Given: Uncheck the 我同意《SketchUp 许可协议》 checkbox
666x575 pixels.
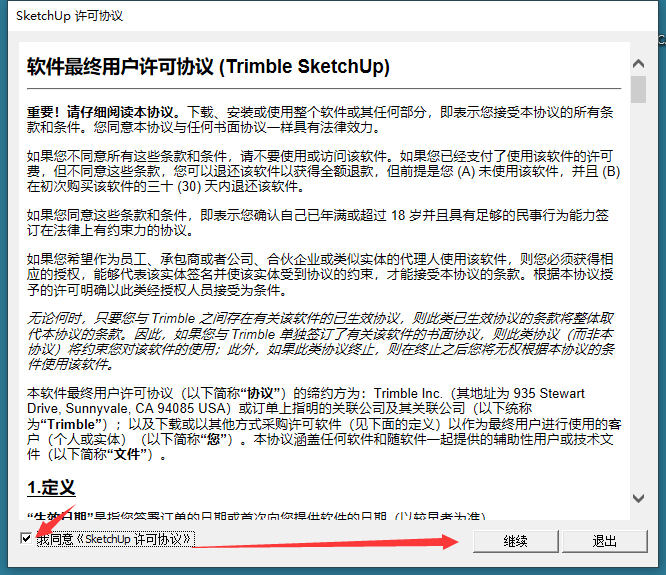Looking at the screenshot, I should (x=26, y=538).
